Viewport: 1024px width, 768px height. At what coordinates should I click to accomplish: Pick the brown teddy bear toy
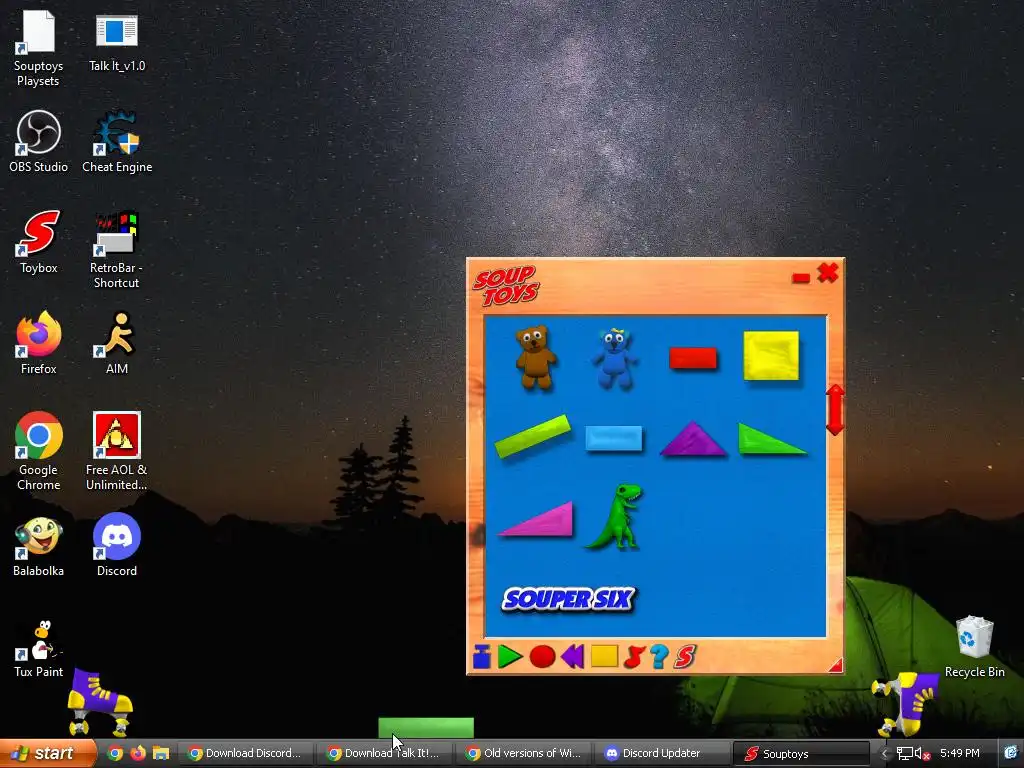pyautogui.click(x=536, y=358)
